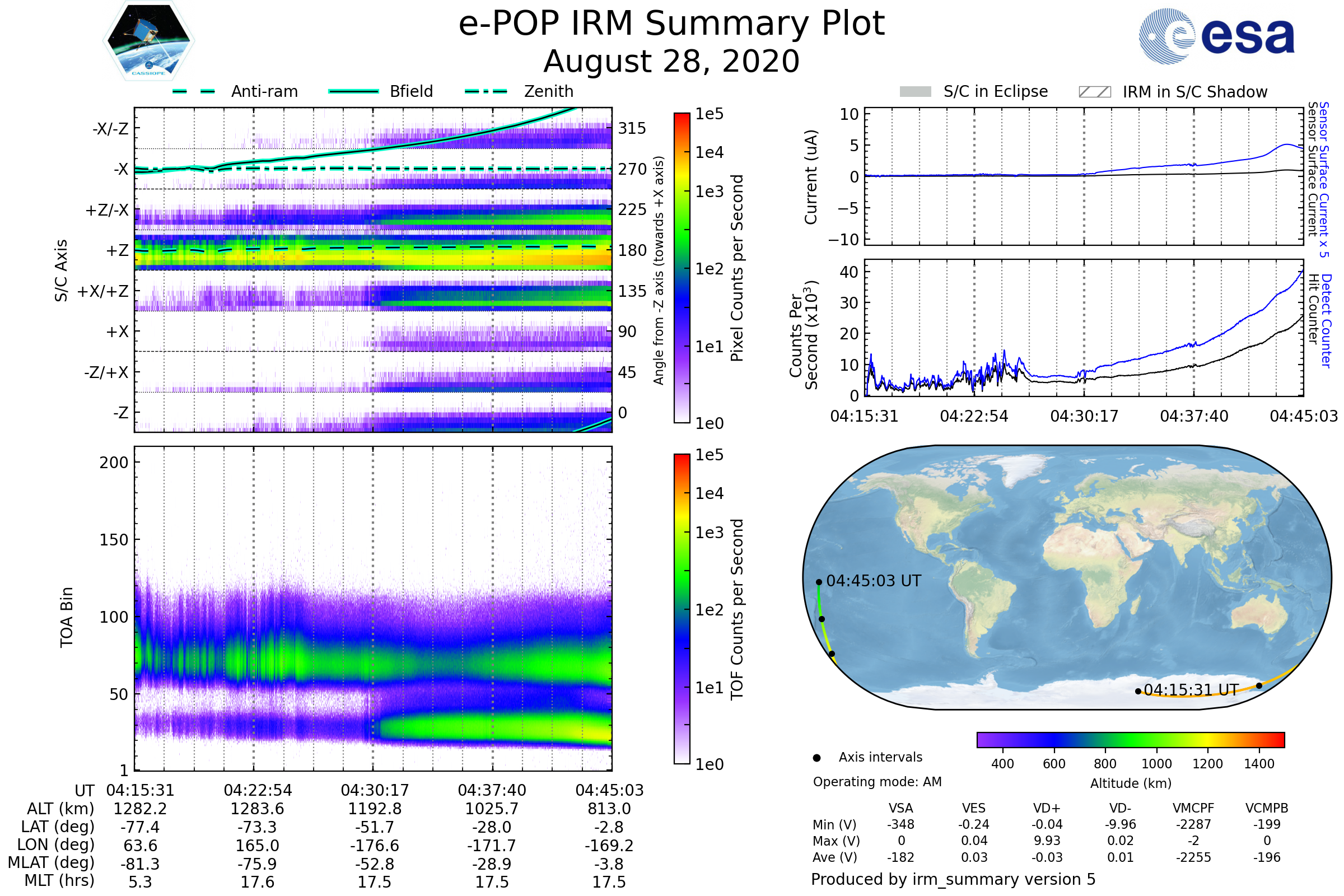Click the Operating mode: AM text

[877, 782]
